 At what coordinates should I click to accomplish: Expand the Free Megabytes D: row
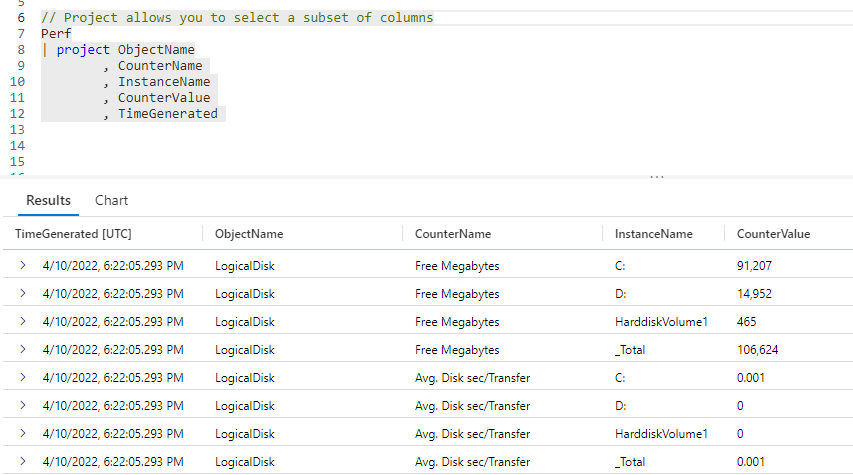click(22, 294)
